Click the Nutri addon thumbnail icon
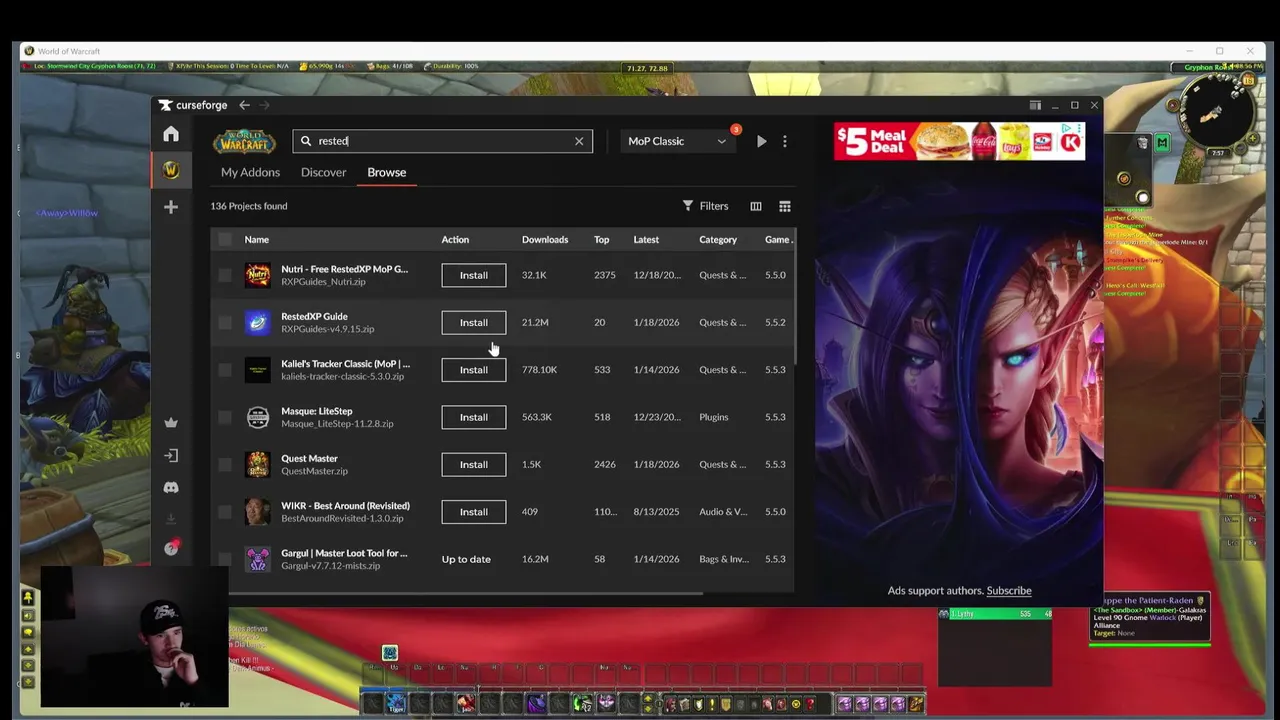The image size is (1280, 720). 258,275
